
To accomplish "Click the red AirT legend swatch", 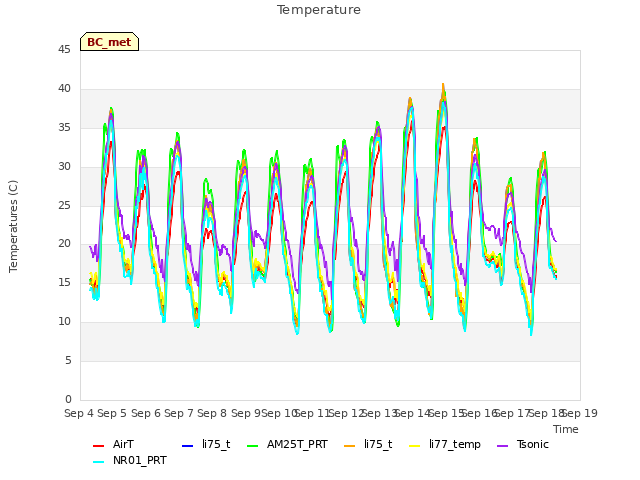I will coord(98,445).
